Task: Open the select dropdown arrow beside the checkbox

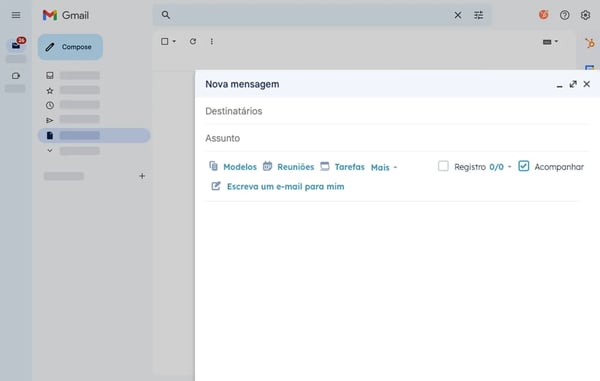Action: (x=174, y=41)
